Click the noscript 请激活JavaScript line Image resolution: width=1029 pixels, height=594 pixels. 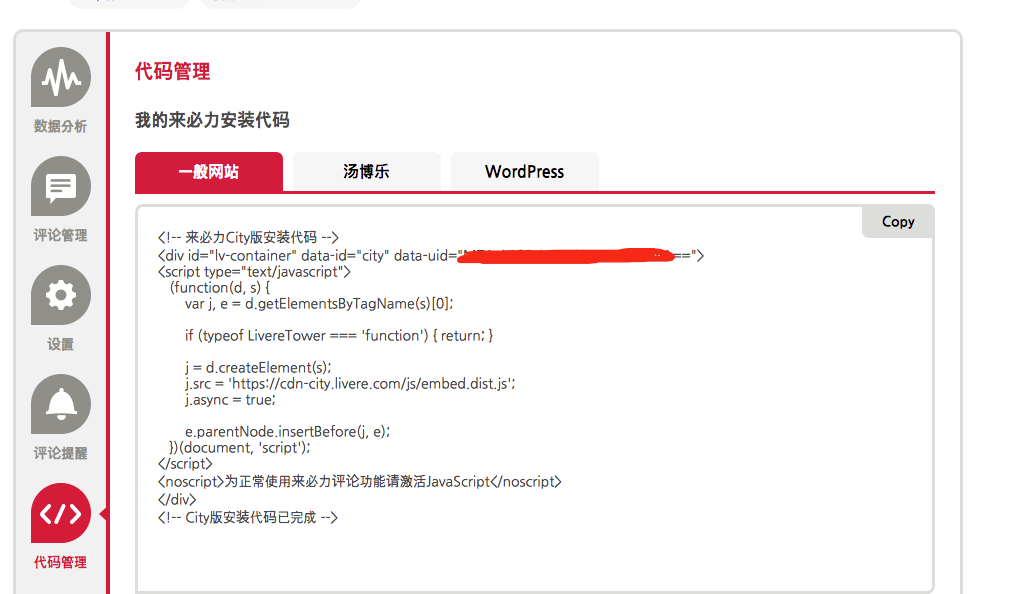click(x=360, y=482)
